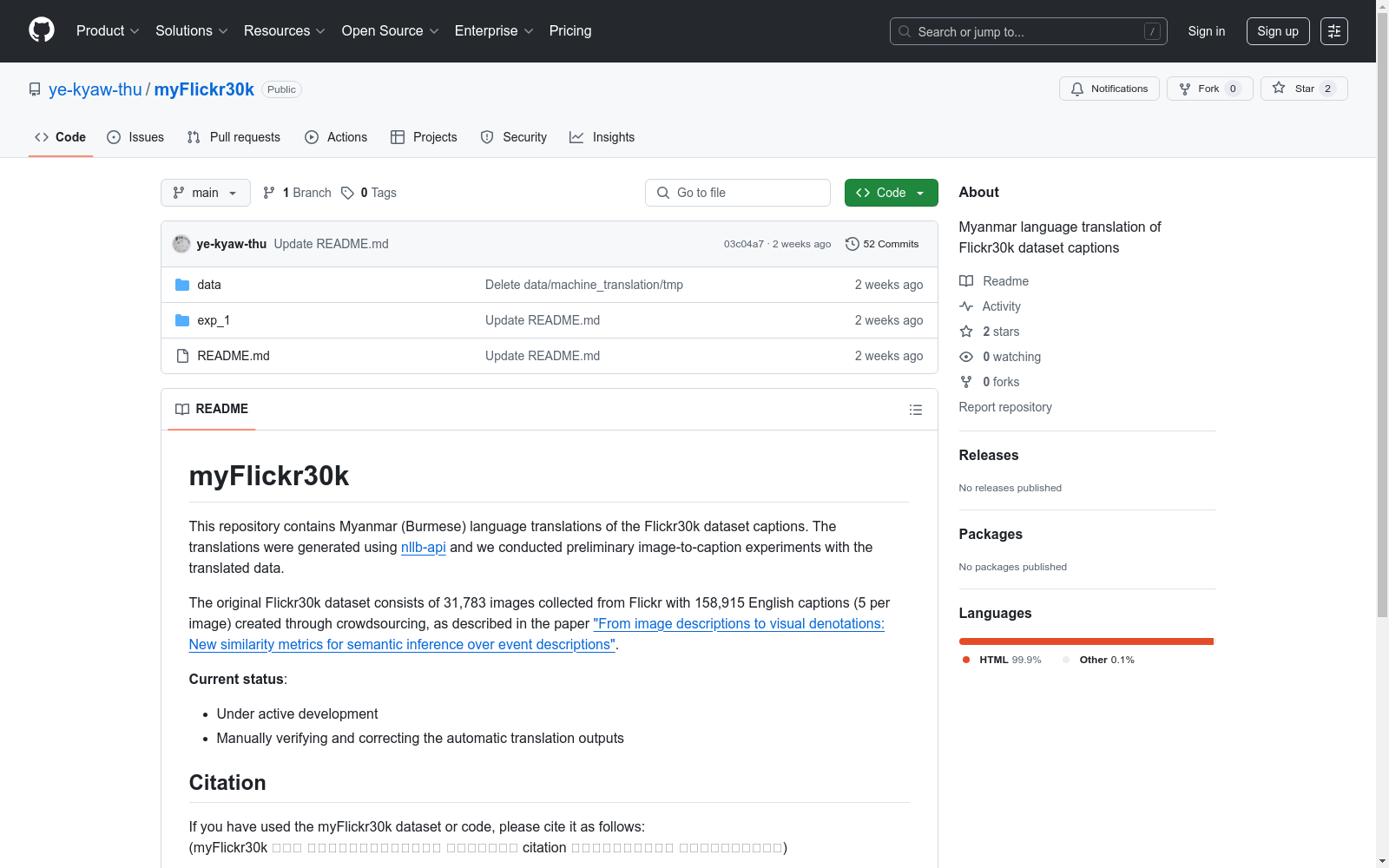The image size is (1389, 868).
Task: Open the exp_1 folder name link
Action: [214, 320]
